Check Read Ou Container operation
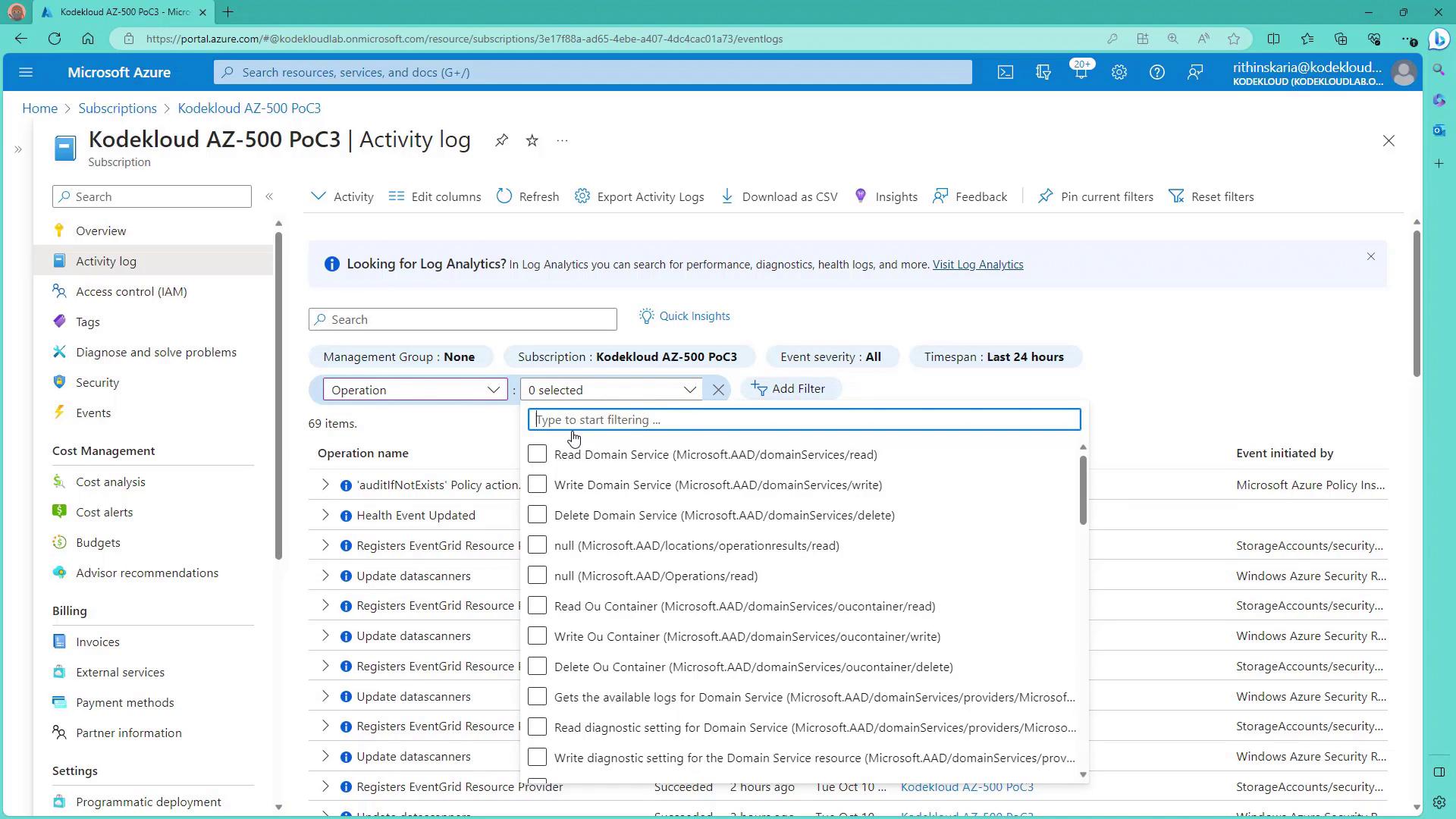This screenshot has width=1456, height=819. click(537, 605)
